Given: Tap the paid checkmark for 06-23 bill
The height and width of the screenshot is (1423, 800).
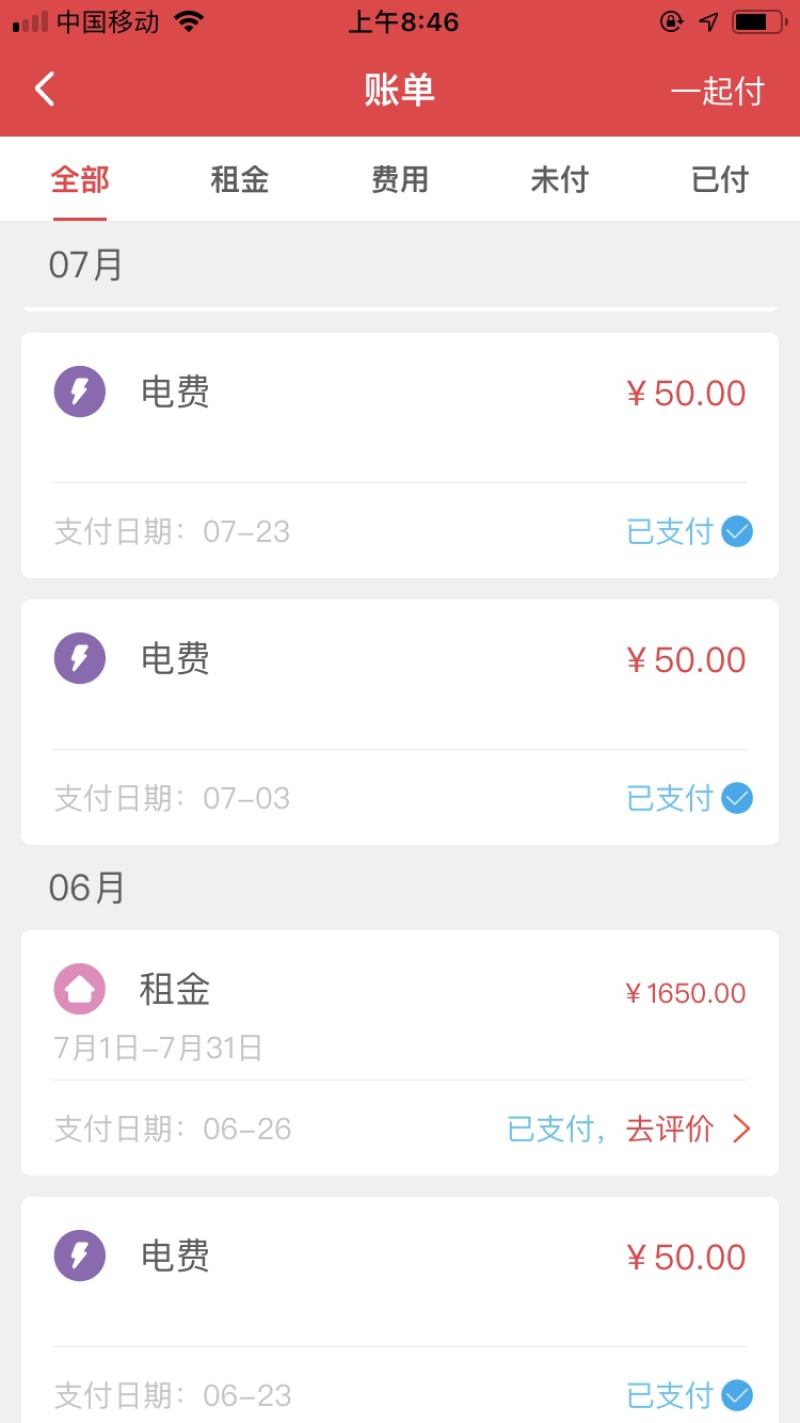Looking at the screenshot, I should click(737, 1395).
